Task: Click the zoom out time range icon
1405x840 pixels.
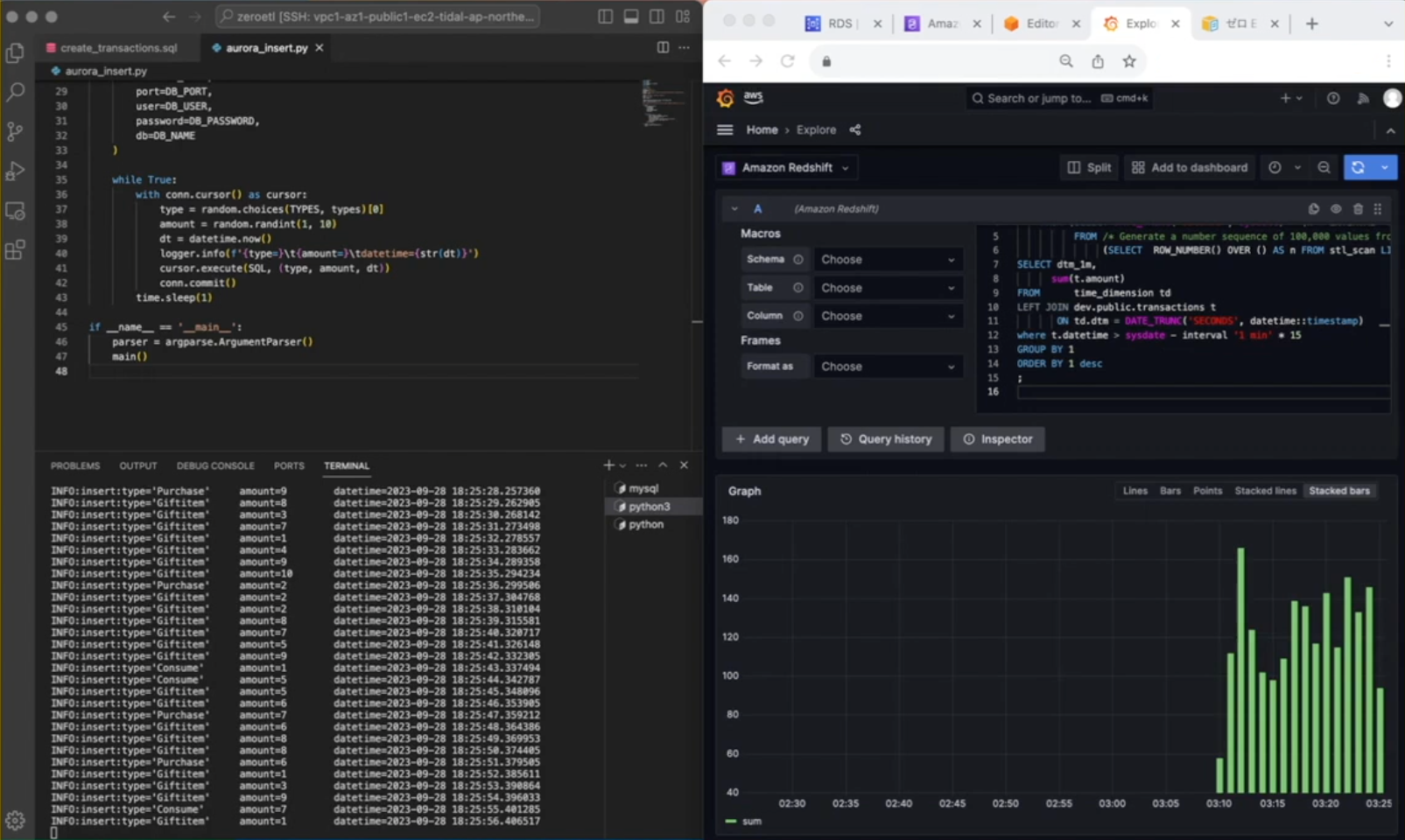Action: pyautogui.click(x=1324, y=167)
